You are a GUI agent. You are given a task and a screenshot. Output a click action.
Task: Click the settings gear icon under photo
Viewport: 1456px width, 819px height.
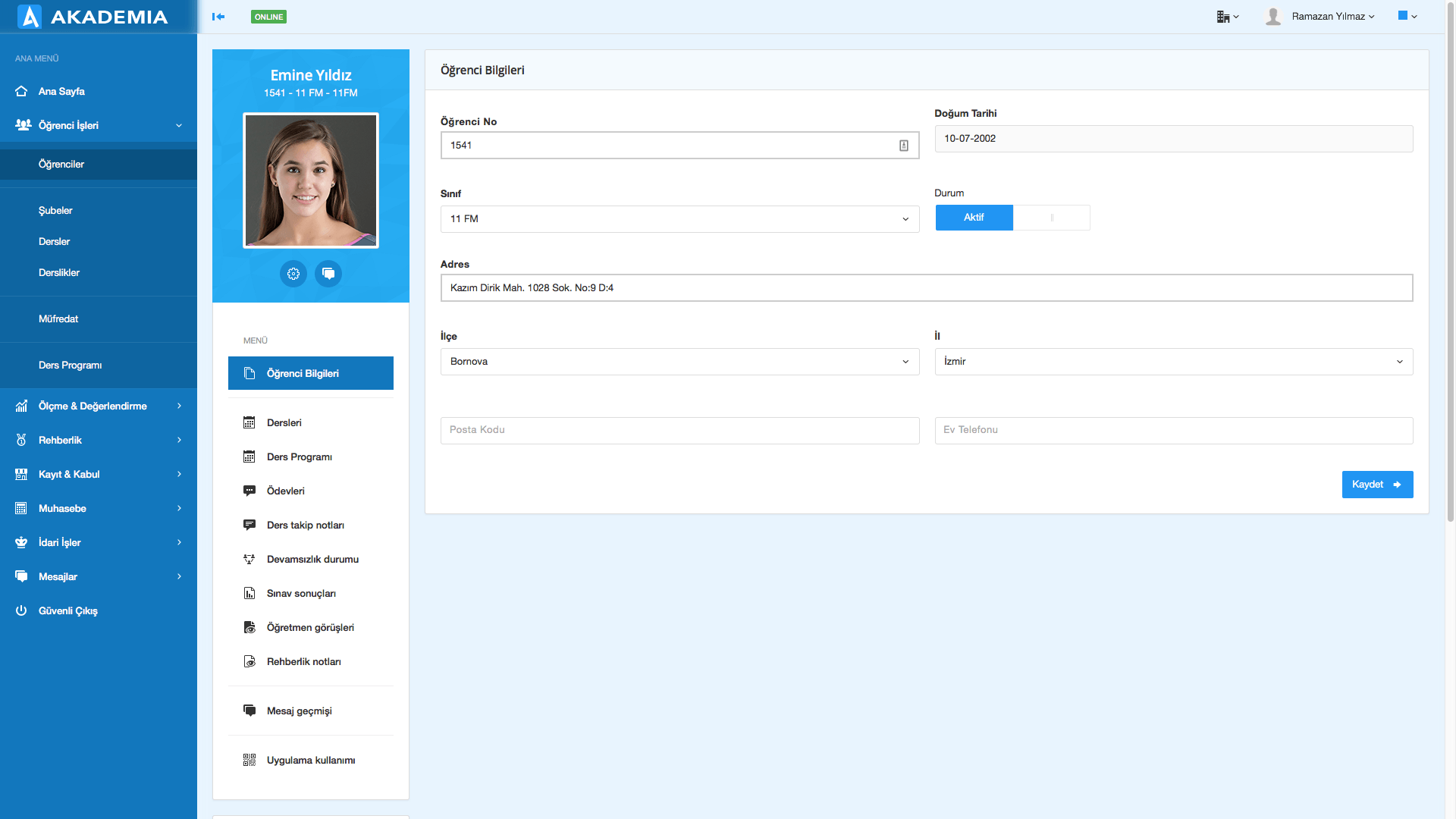[293, 274]
